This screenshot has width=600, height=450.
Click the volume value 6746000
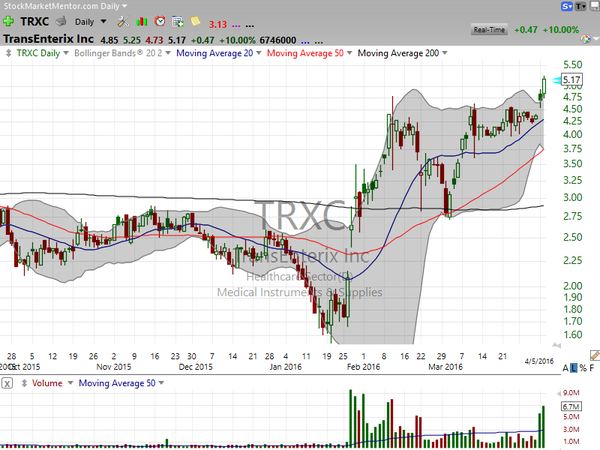tap(278, 40)
